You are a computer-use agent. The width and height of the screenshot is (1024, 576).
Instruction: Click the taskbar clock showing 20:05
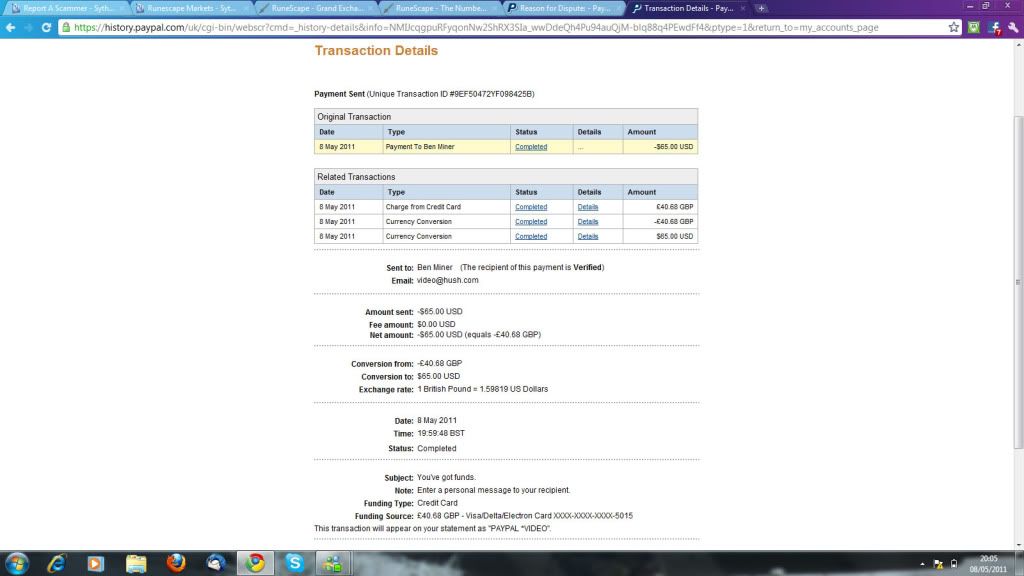click(988, 564)
